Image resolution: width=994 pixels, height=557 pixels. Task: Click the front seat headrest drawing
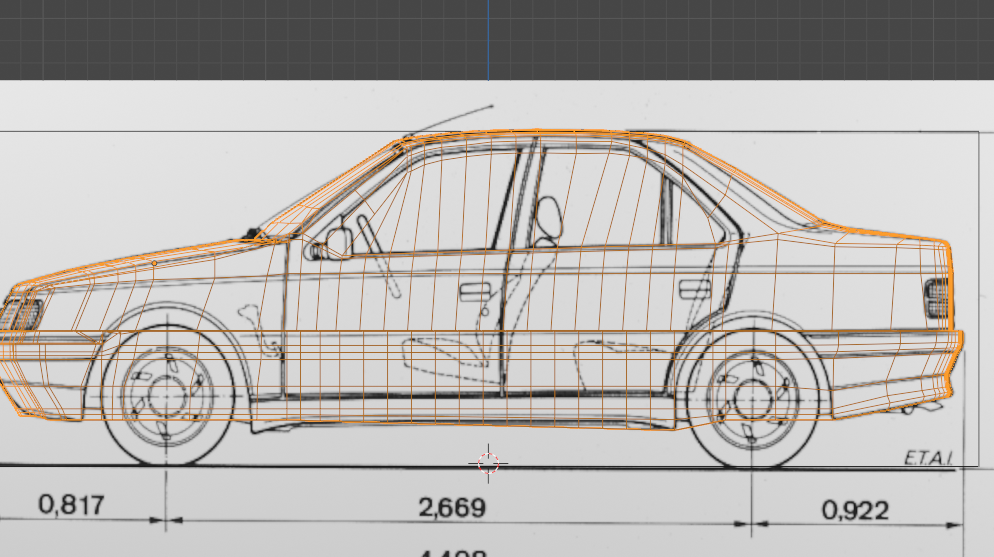click(548, 219)
